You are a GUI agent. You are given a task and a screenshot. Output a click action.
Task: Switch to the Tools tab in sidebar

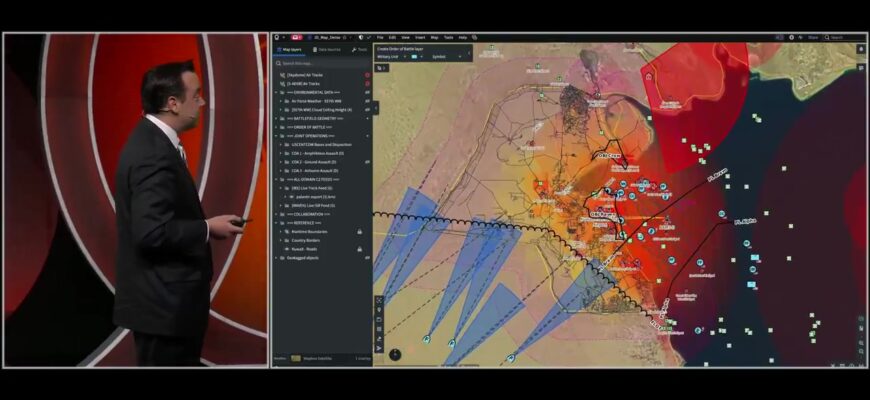click(x=359, y=49)
